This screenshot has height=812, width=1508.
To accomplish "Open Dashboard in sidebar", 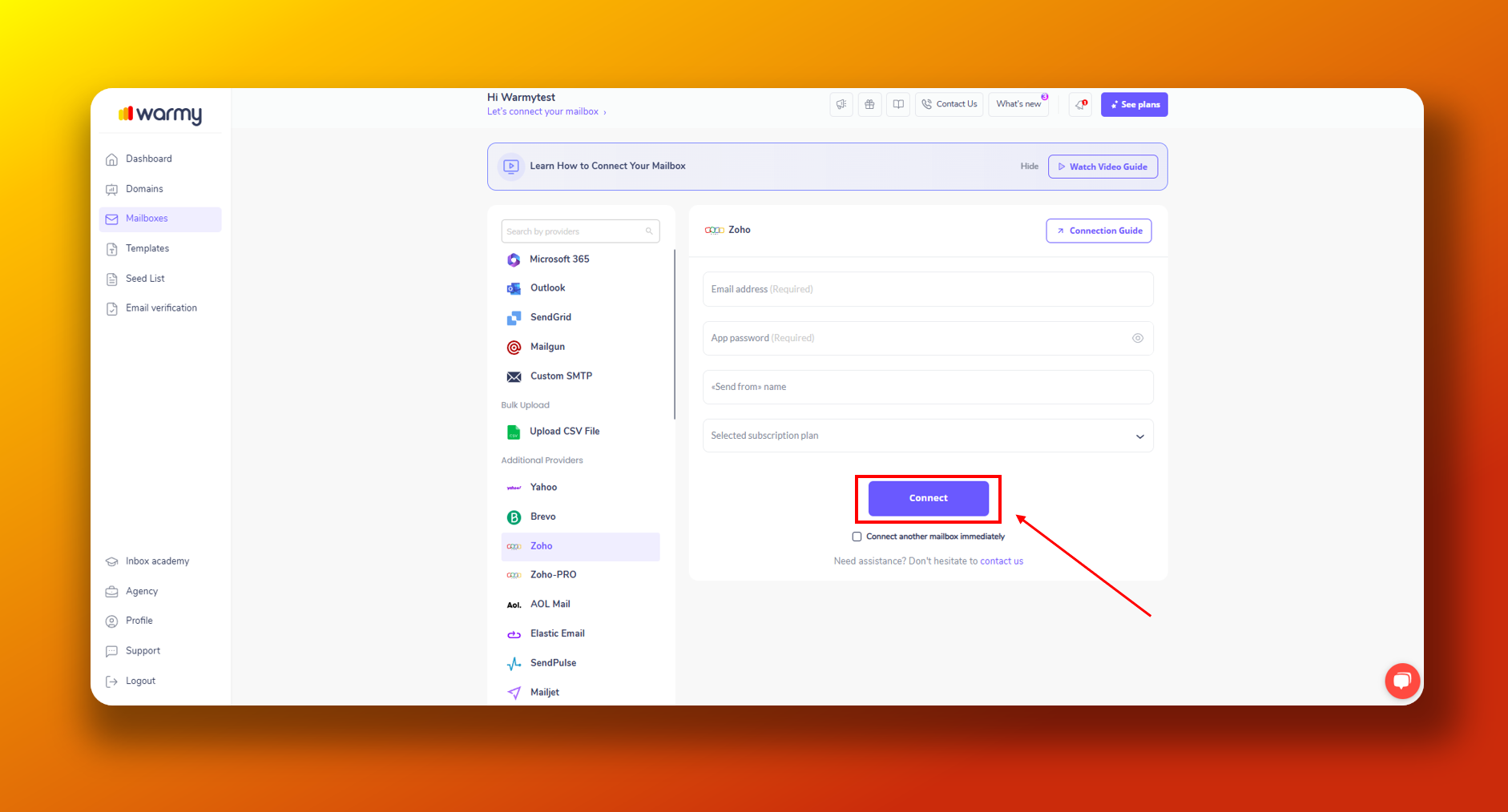I will (160, 159).
